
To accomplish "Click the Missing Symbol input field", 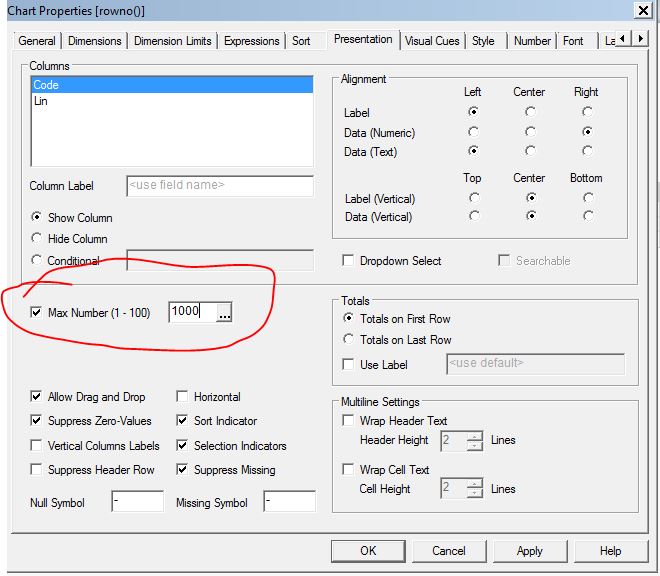I will [x=290, y=501].
